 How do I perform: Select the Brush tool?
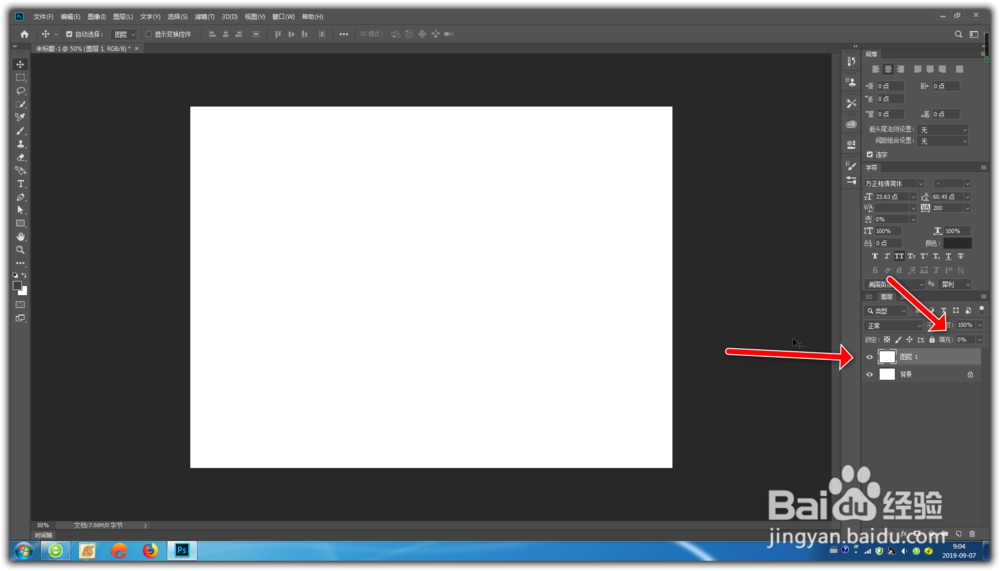pyautogui.click(x=20, y=131)
